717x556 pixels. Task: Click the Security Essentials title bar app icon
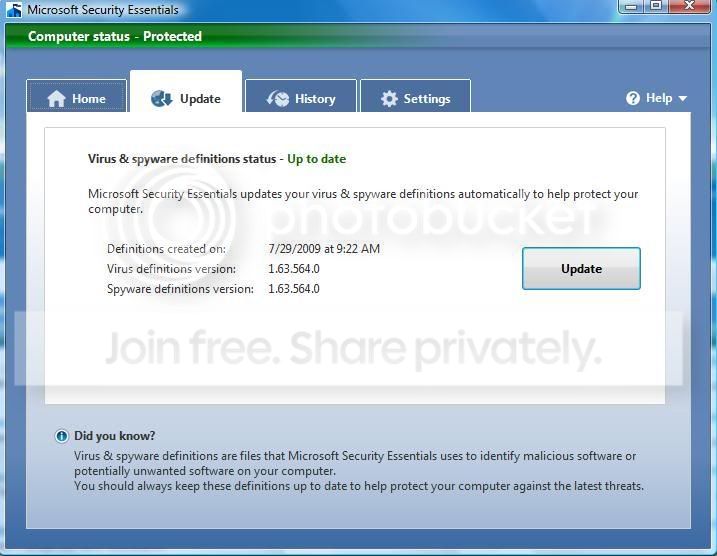click(14, 10)
